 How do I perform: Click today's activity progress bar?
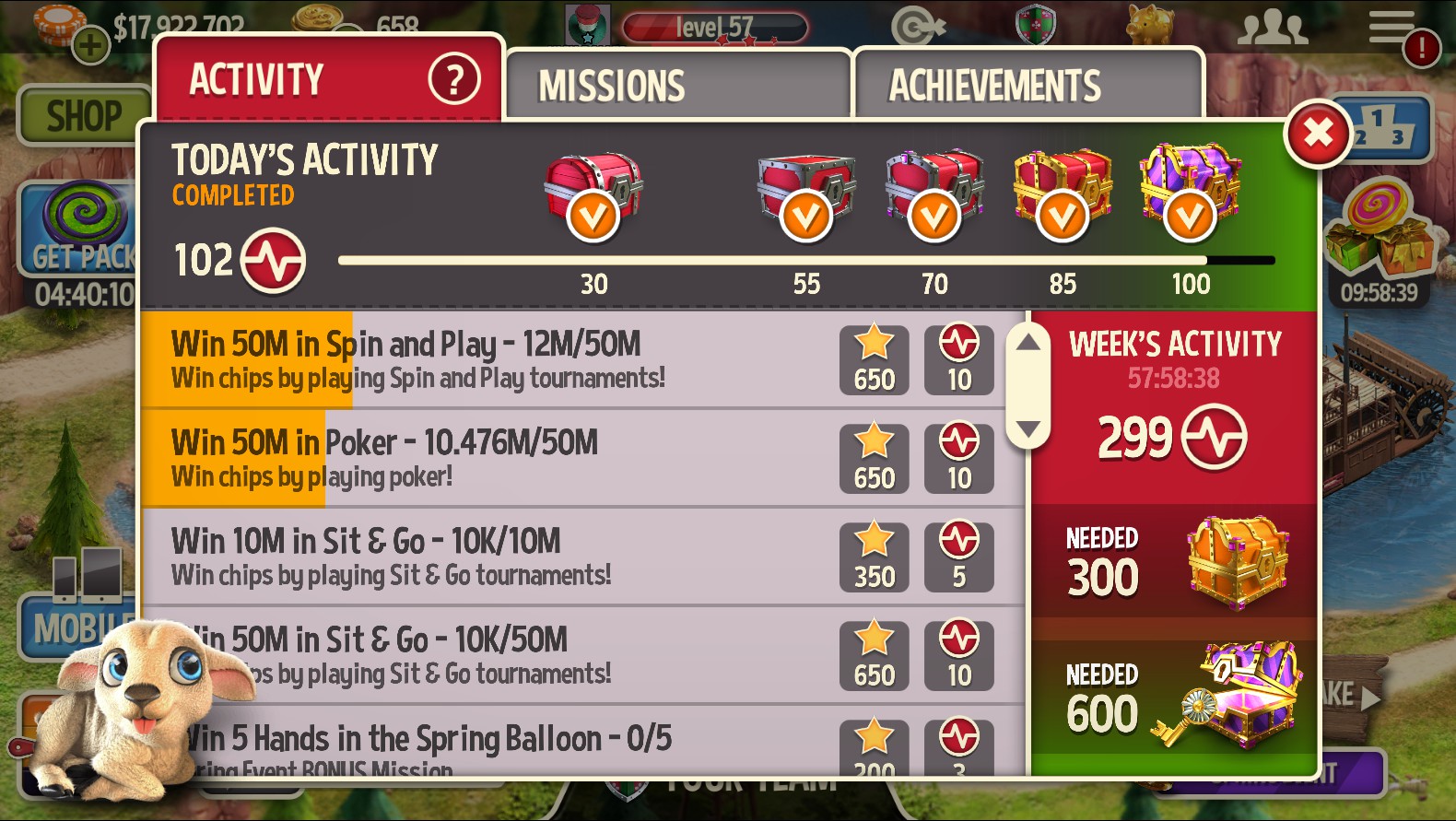pos(806,261)
